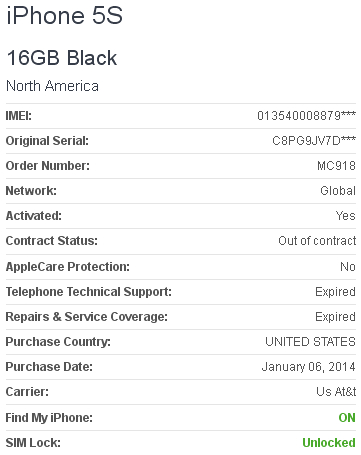Click Telephone Technical Support Expired value
361x455 pixels.
[x=335, y=292]
